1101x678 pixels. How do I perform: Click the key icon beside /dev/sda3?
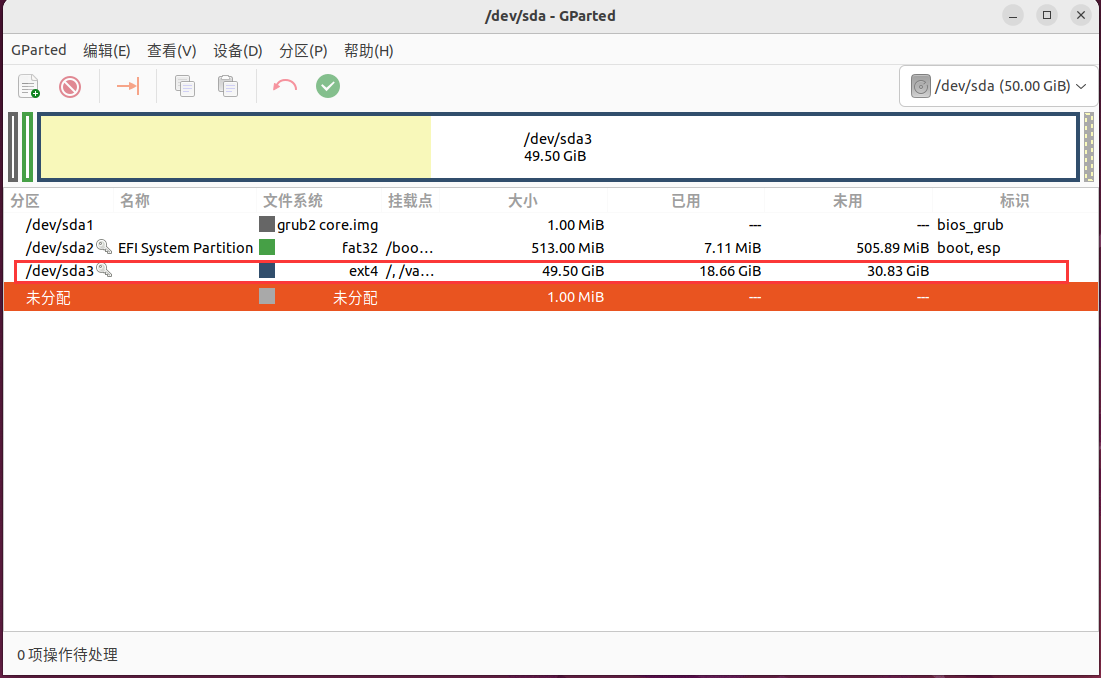pos(104,270)
